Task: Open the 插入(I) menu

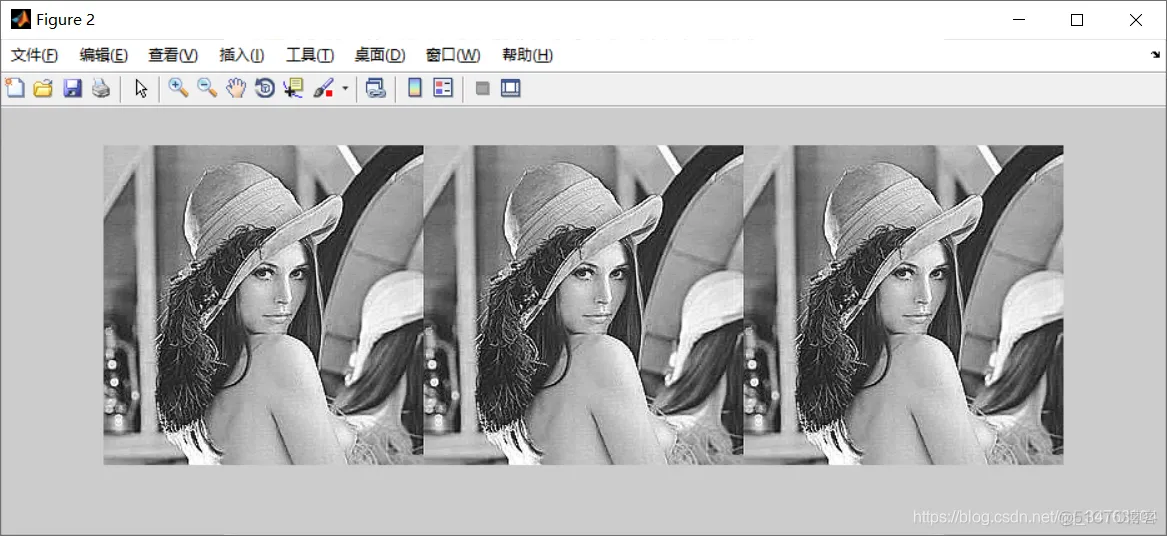Action: (241, 55)
